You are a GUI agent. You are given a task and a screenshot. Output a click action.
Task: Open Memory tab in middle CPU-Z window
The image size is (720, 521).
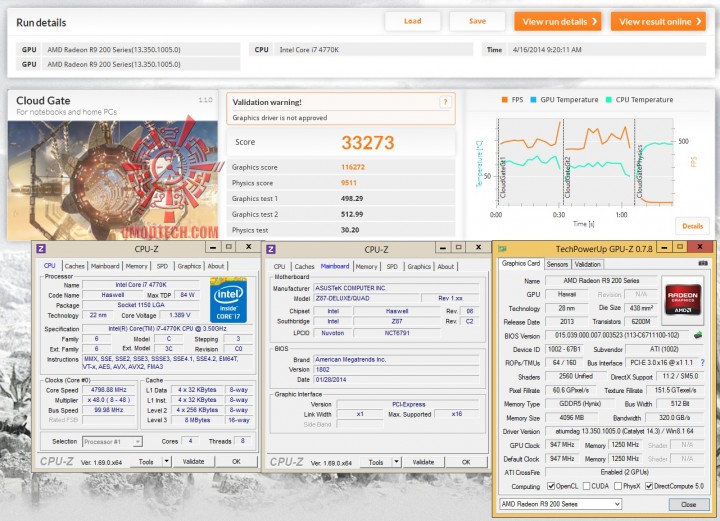[x=366, y=266]
